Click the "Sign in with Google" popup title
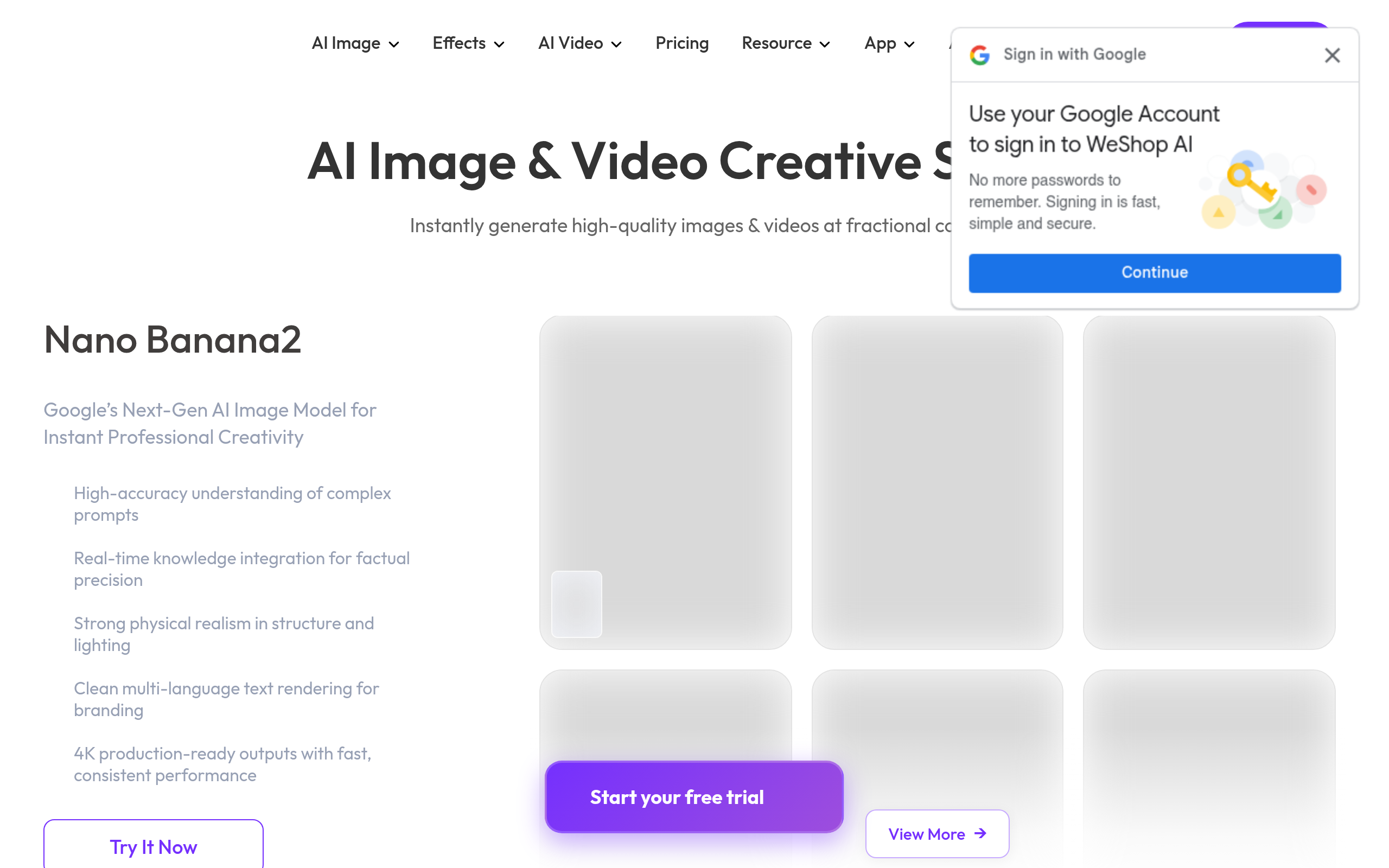This screenshot has width=1389, height=868. [1074, 55]
